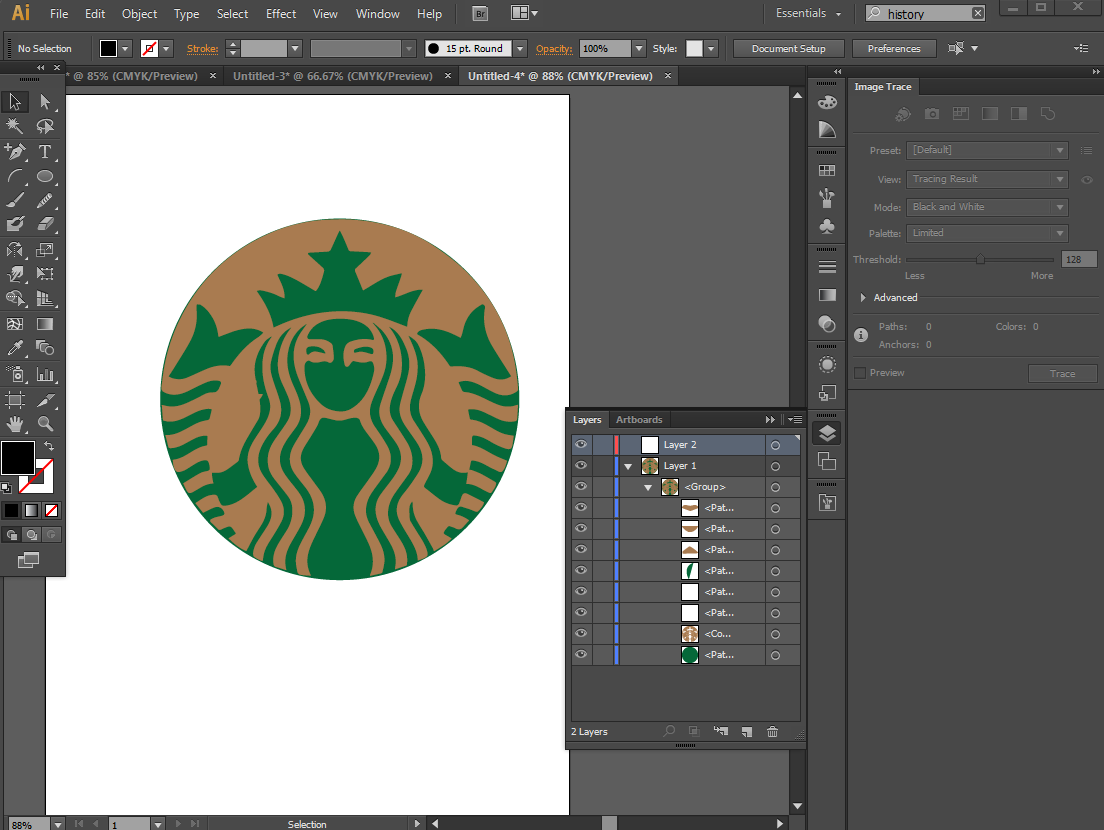This screenshot has height=830, width=1104.
Task: Target Layer 2 using its circle indicator
Action: point(775,445)
